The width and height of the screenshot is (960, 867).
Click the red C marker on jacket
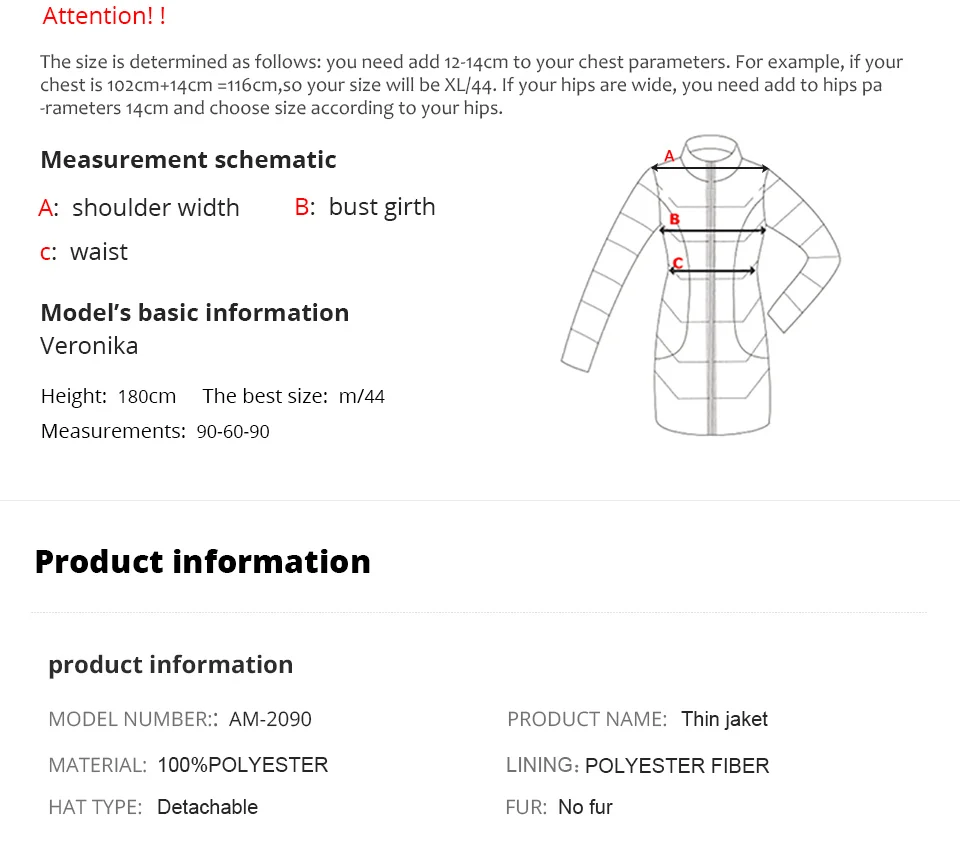[x=678, y=263]
